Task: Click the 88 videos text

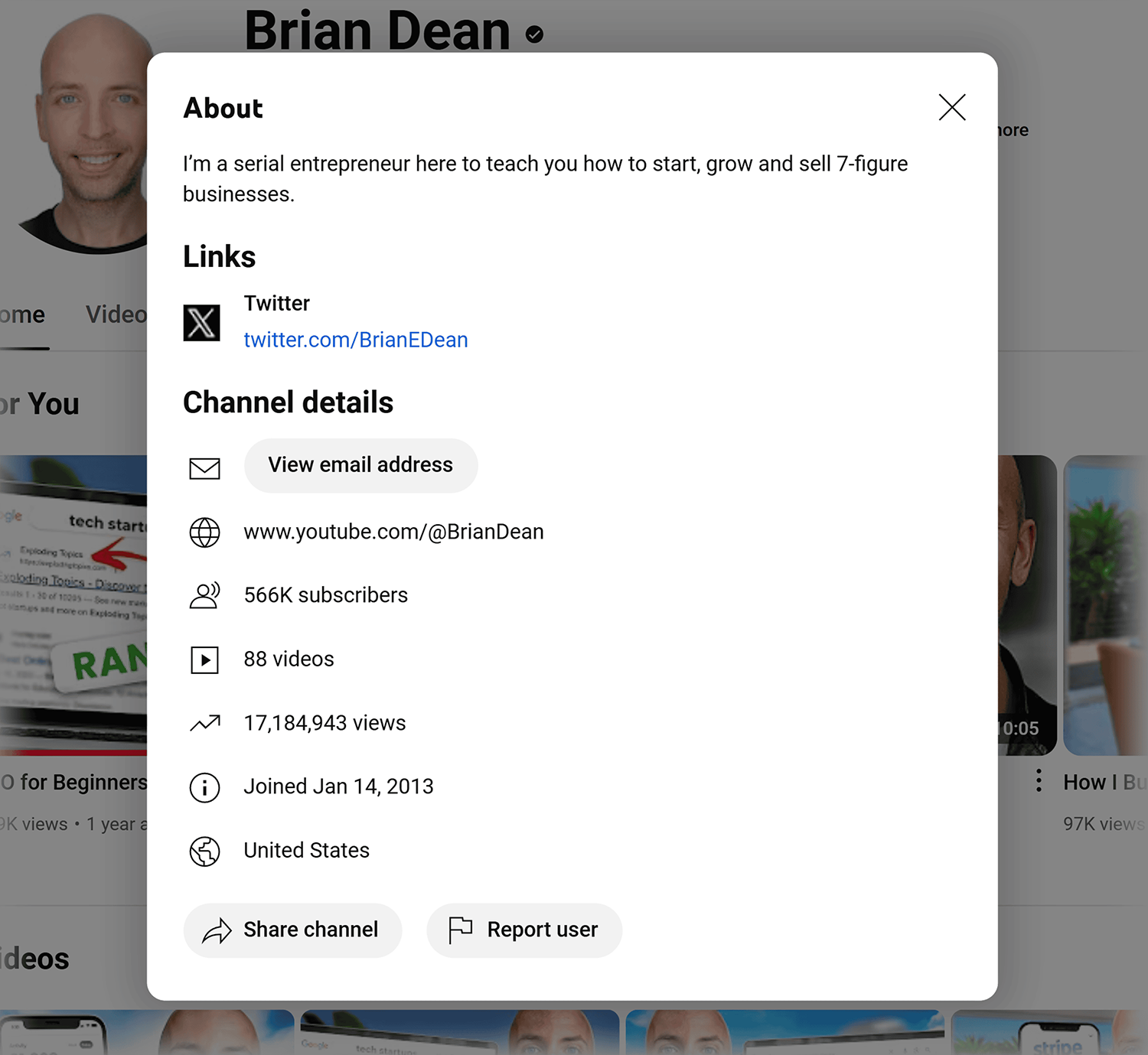Action: [289, 659]
